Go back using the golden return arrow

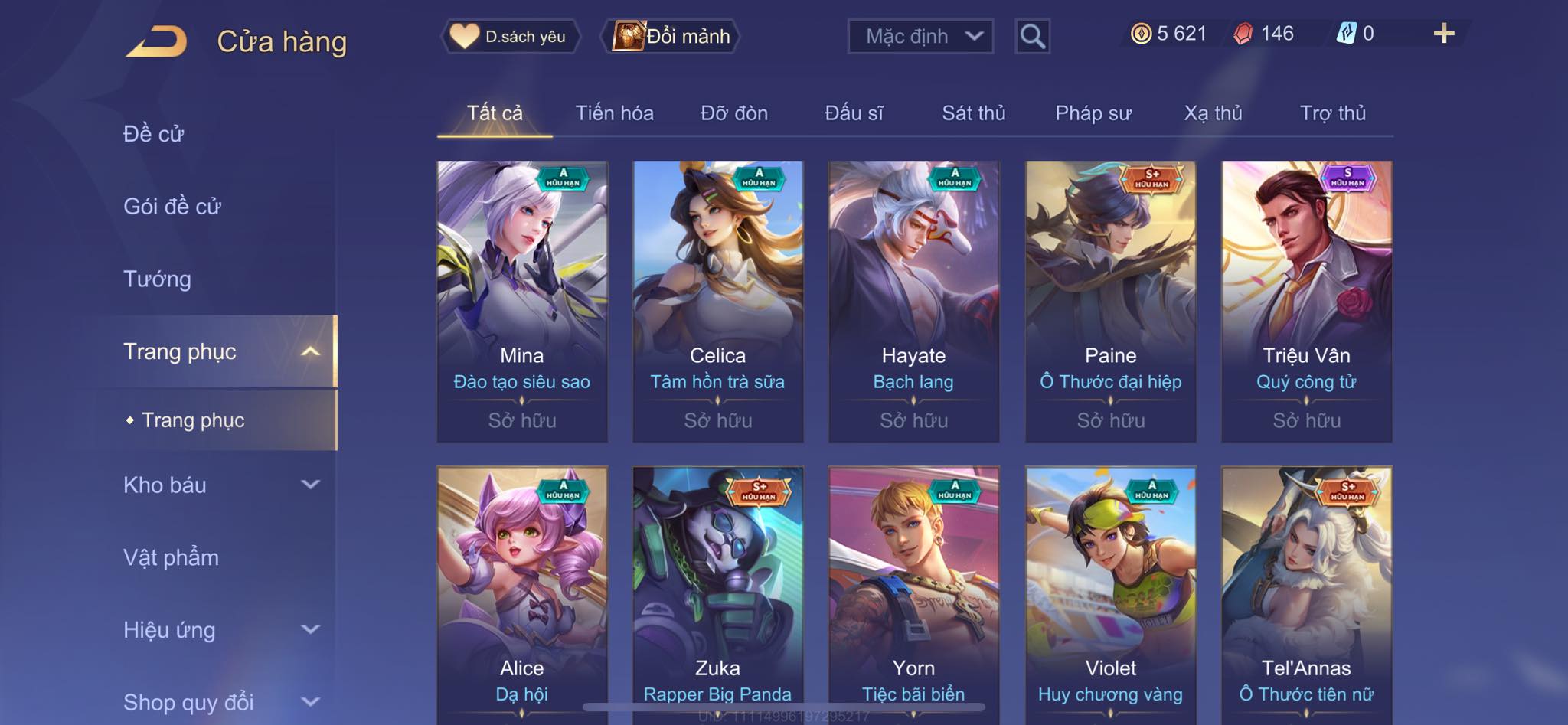156,41
